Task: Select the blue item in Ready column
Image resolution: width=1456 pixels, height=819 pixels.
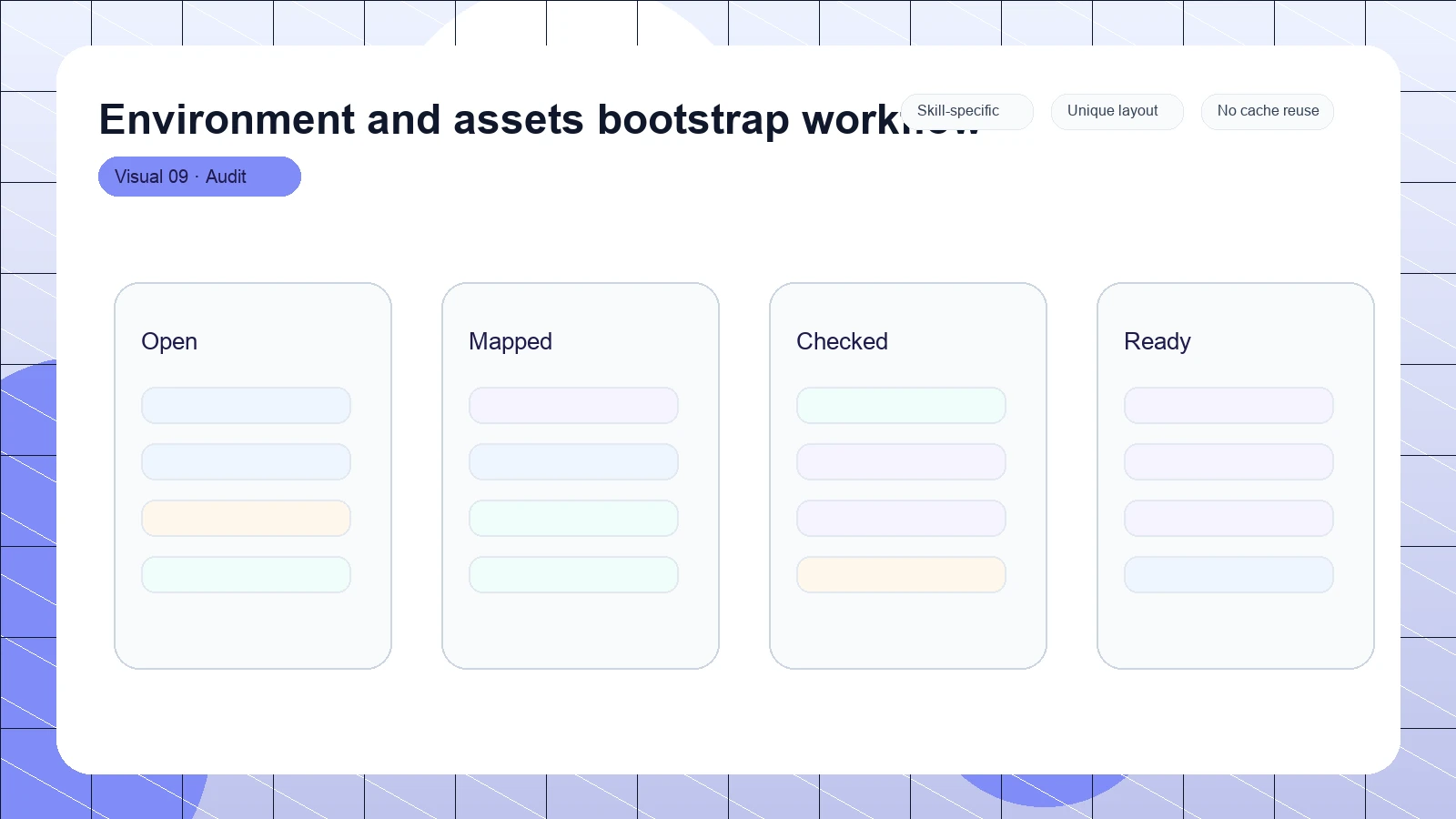Action: tap(1228, 575)
